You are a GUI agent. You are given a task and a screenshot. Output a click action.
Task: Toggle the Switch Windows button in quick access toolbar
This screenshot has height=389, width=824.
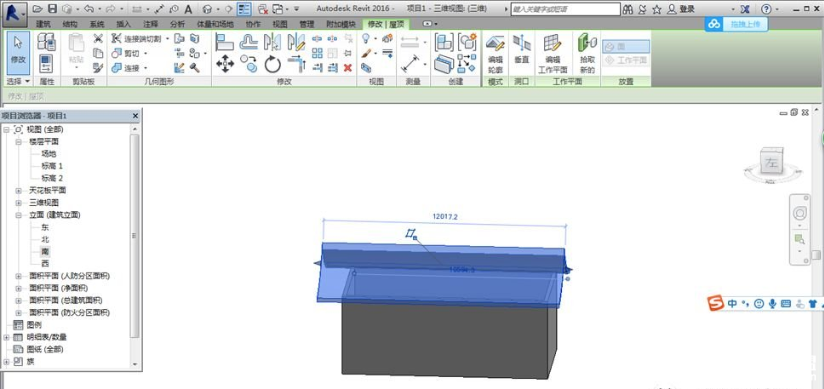click(x=277, y=9)
